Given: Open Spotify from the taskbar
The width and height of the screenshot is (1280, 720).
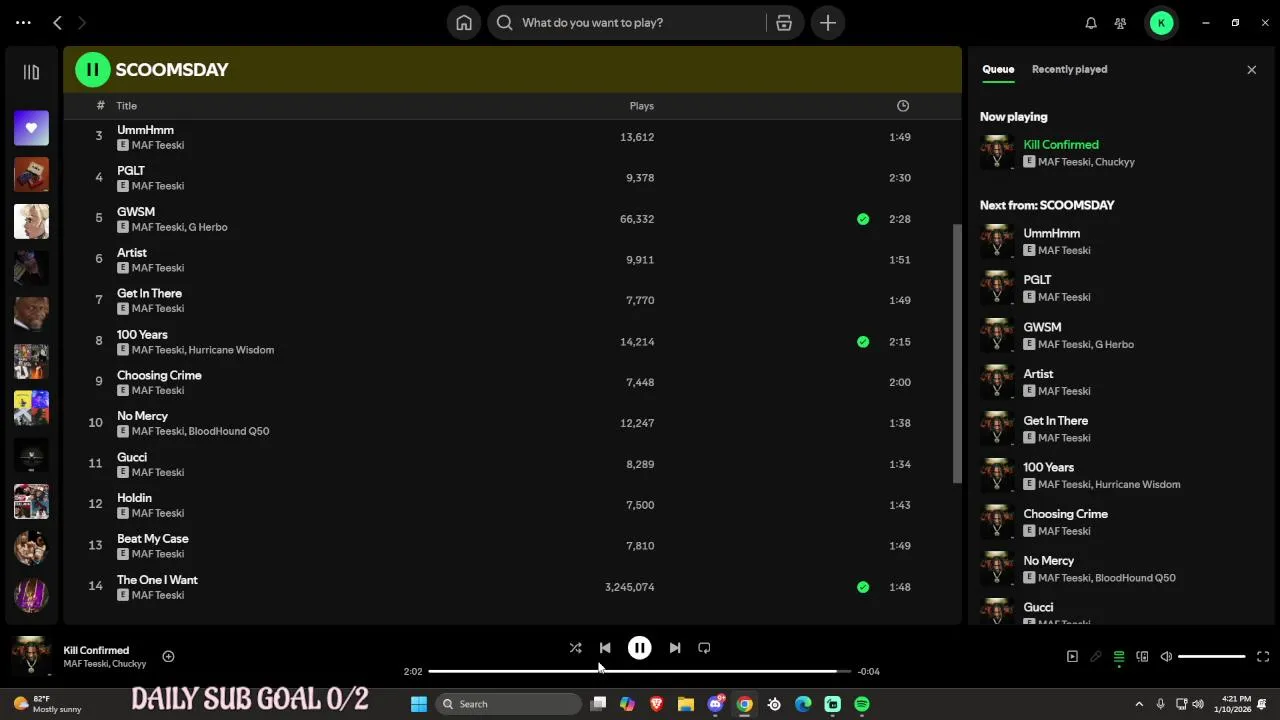Looking at the screenshot, I should (862, 704).
